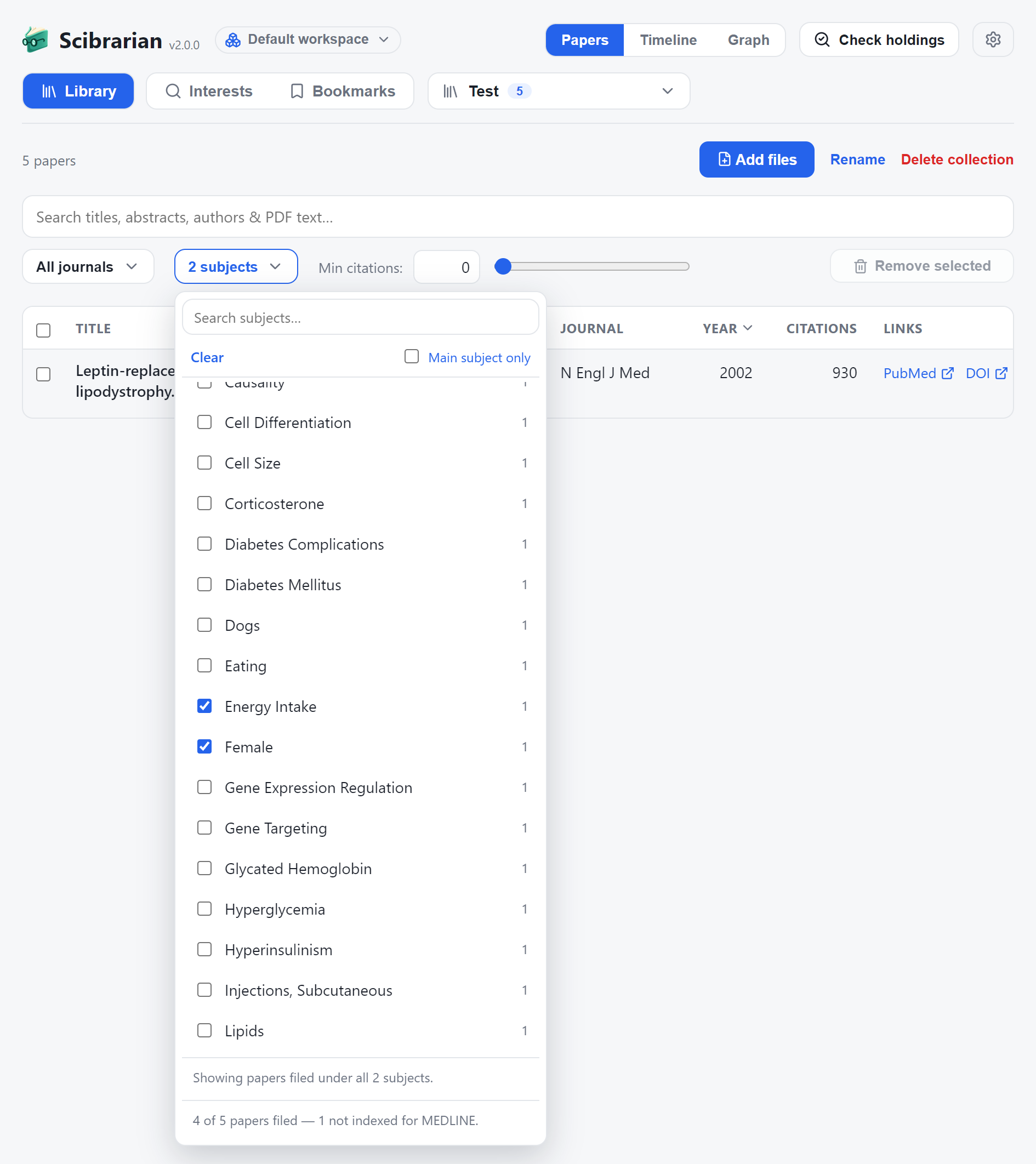Click the Check holdings search icon
This screenshot has height=1164, width=1036.
822,40
